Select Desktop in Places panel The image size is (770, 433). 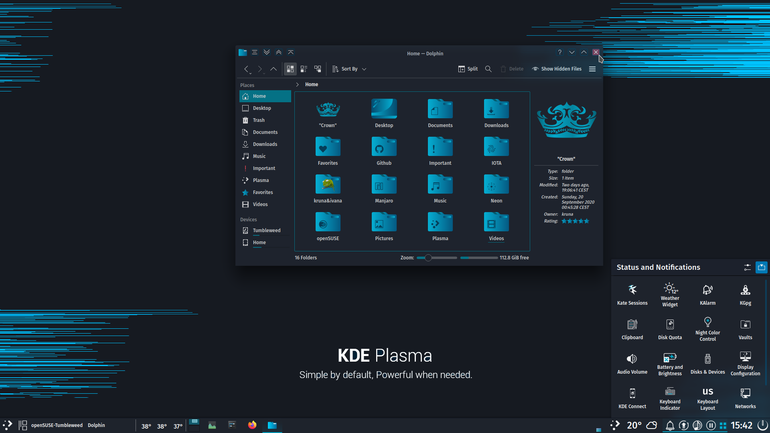[265, 108]
